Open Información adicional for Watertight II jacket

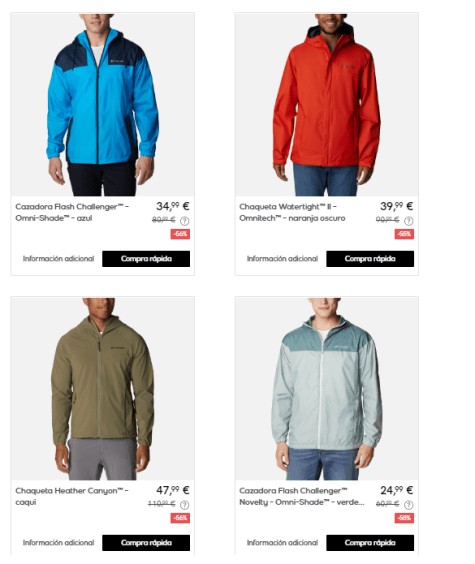click(x=282, y=259)
